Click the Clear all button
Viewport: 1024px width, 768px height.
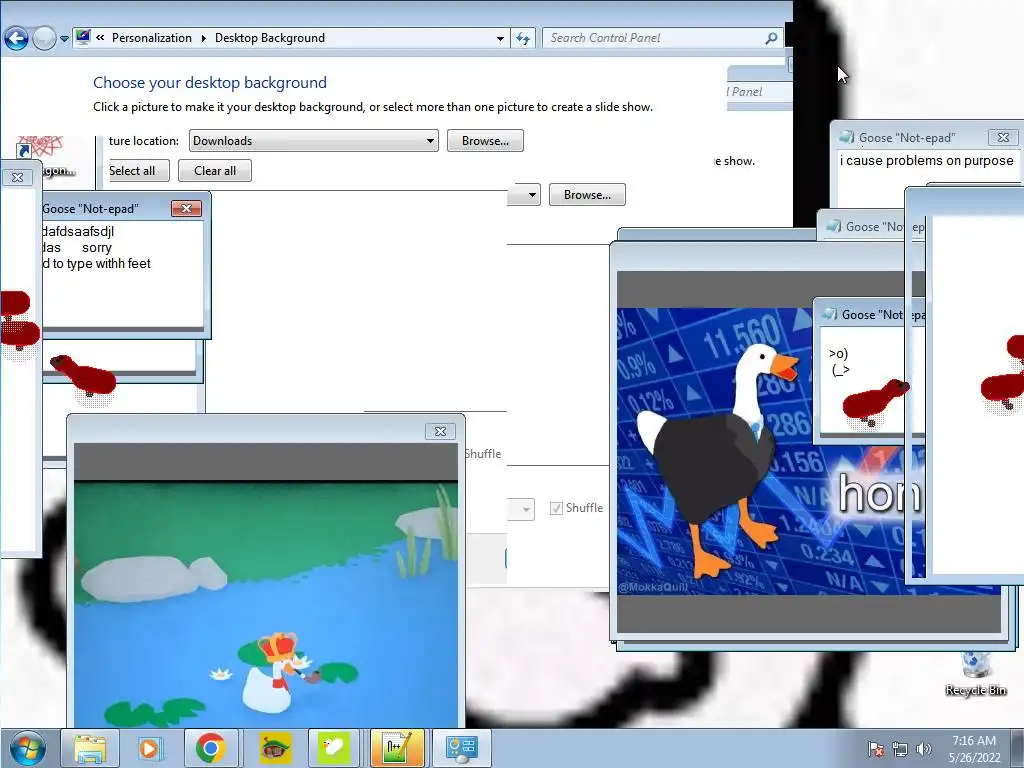tap(215, 170)
